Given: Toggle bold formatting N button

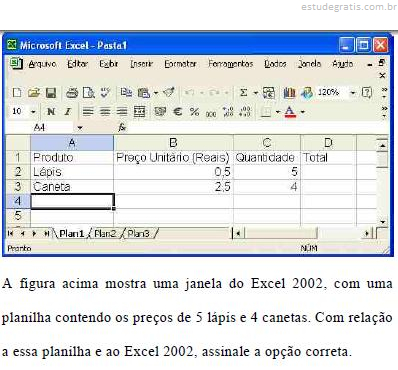Looking at the screenshot, I should coord(51,111).
